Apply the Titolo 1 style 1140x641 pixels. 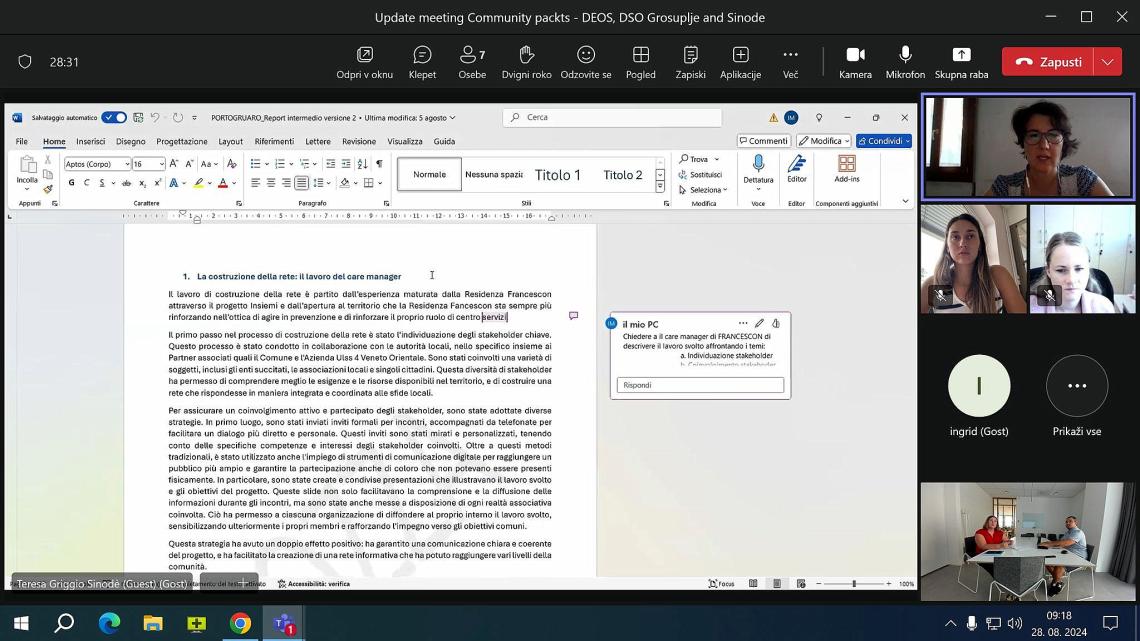pyautogui.click(x=558, y=174)
